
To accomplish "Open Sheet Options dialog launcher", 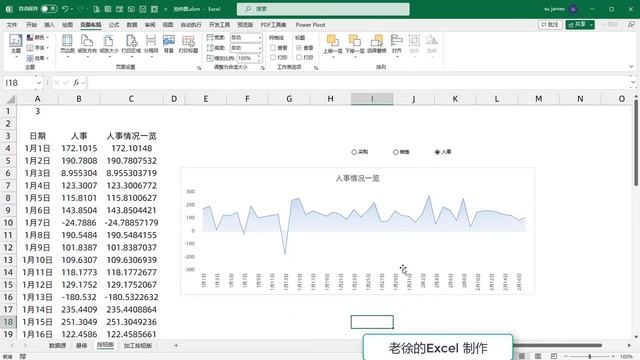I will 316,68.
